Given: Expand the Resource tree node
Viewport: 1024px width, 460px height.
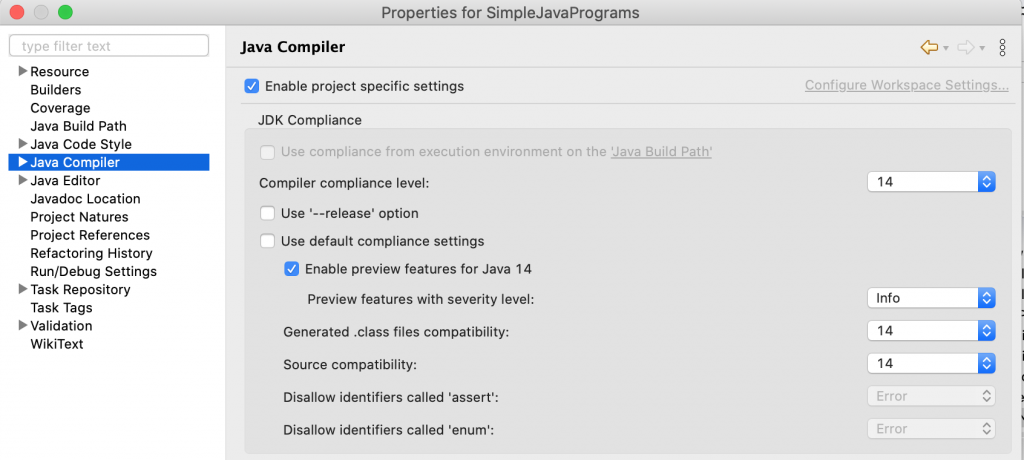Looking at the screenshot, I should [x=22, y=72].
